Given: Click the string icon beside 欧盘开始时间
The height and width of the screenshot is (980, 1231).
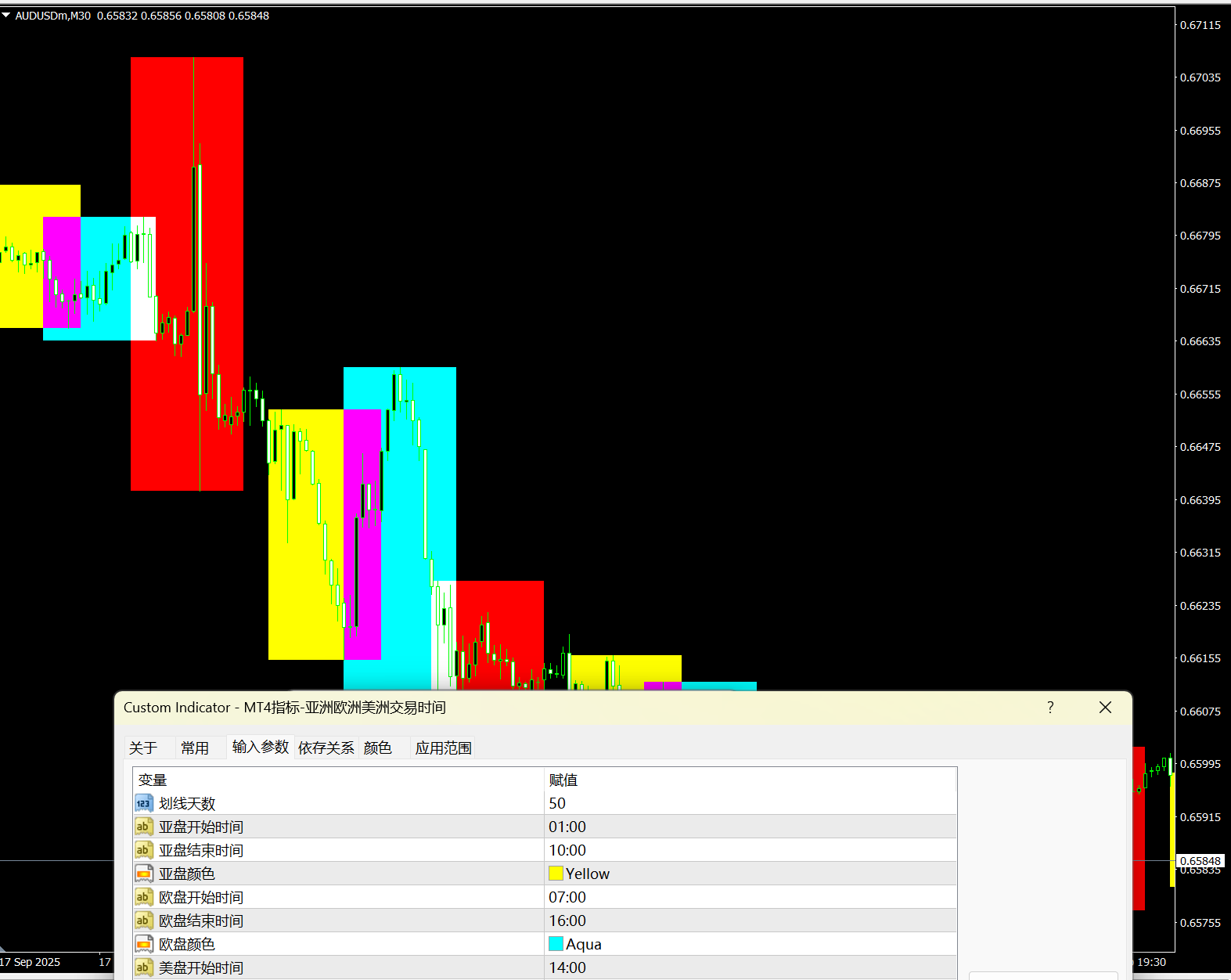Looking at the screenshot, I should tap(143, 897).
